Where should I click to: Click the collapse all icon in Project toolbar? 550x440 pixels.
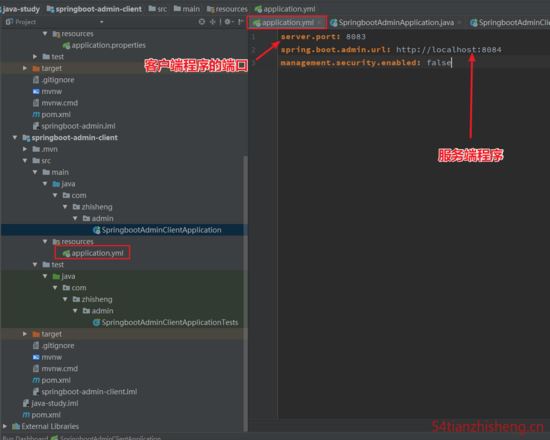(213, 22)
